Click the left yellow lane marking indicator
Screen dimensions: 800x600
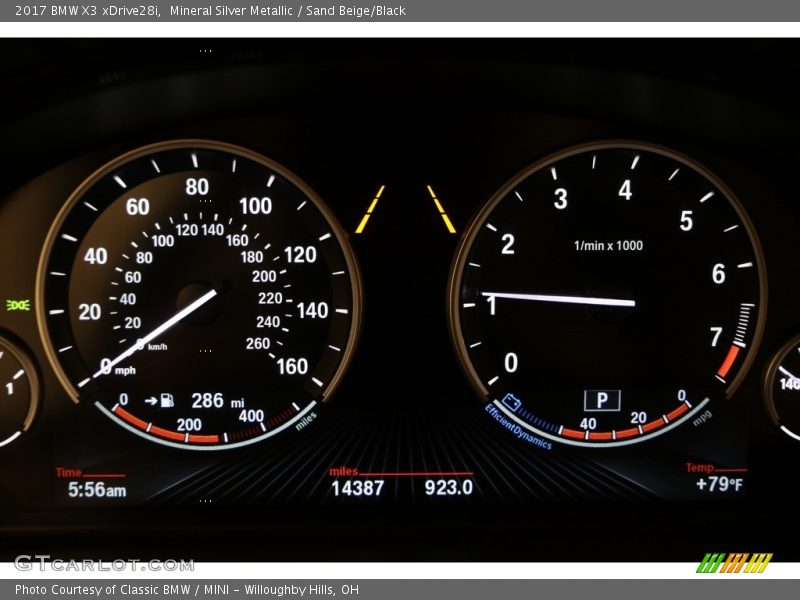click(x=370, y=210)
